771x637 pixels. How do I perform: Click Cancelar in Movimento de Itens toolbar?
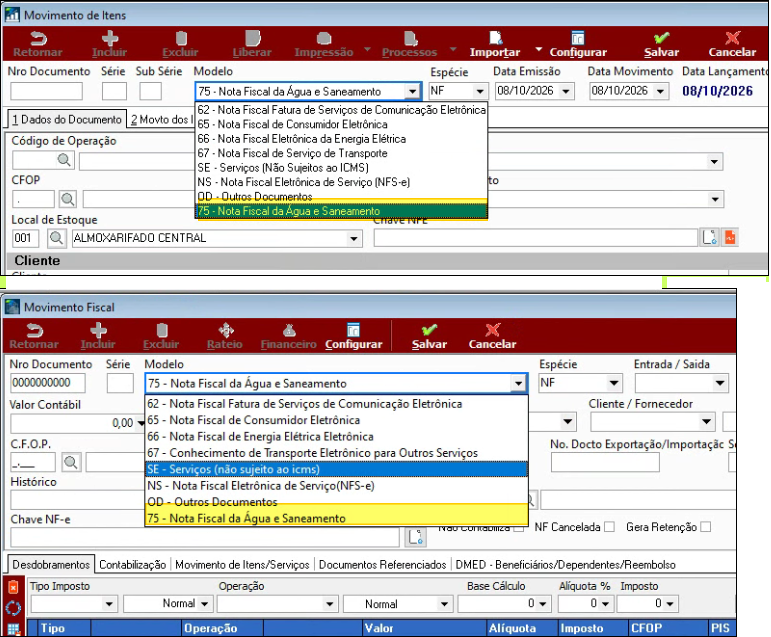point(732,44)
